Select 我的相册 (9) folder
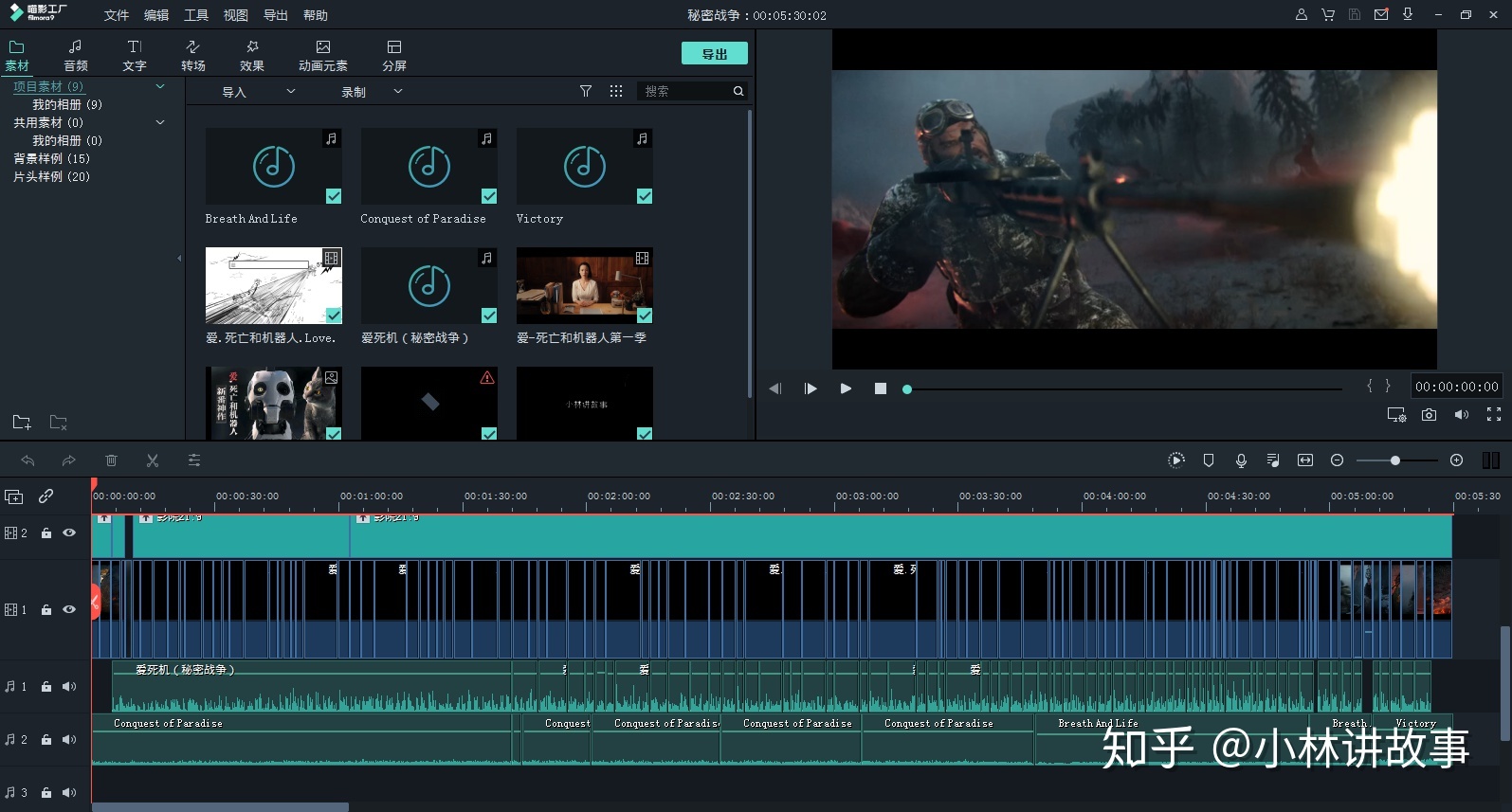This screenshot has height=812, width=1512. [67, 104]
